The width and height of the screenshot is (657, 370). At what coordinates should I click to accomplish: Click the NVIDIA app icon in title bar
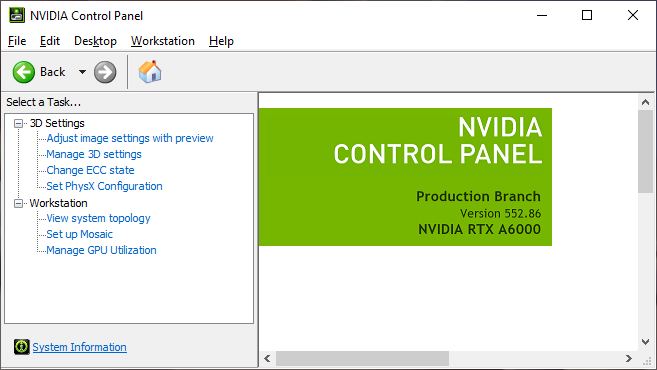click(17, 16)
